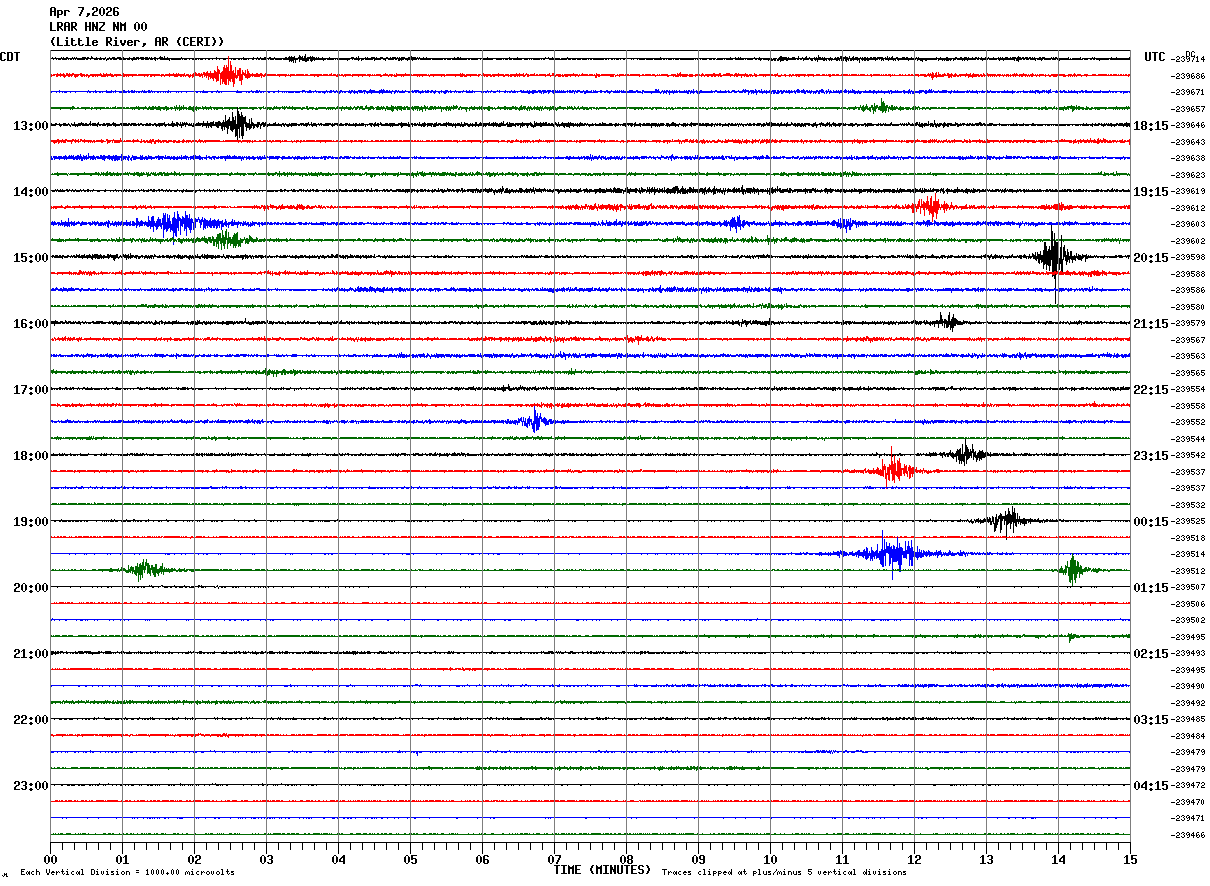Click the black burst near minute 13 on 19:00 trace

pos(1008,520)
